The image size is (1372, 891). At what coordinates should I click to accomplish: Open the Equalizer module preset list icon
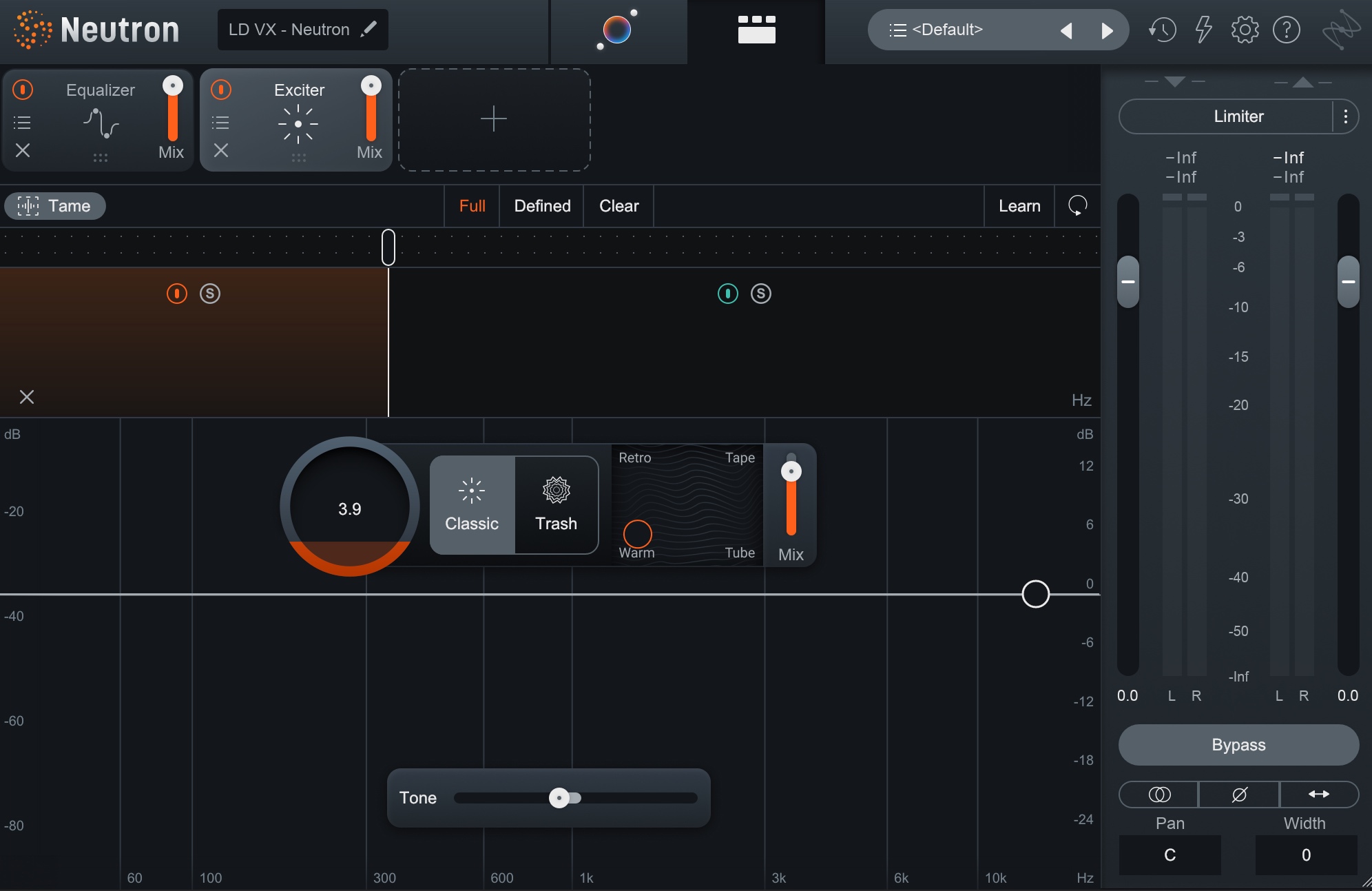(22, 123)
